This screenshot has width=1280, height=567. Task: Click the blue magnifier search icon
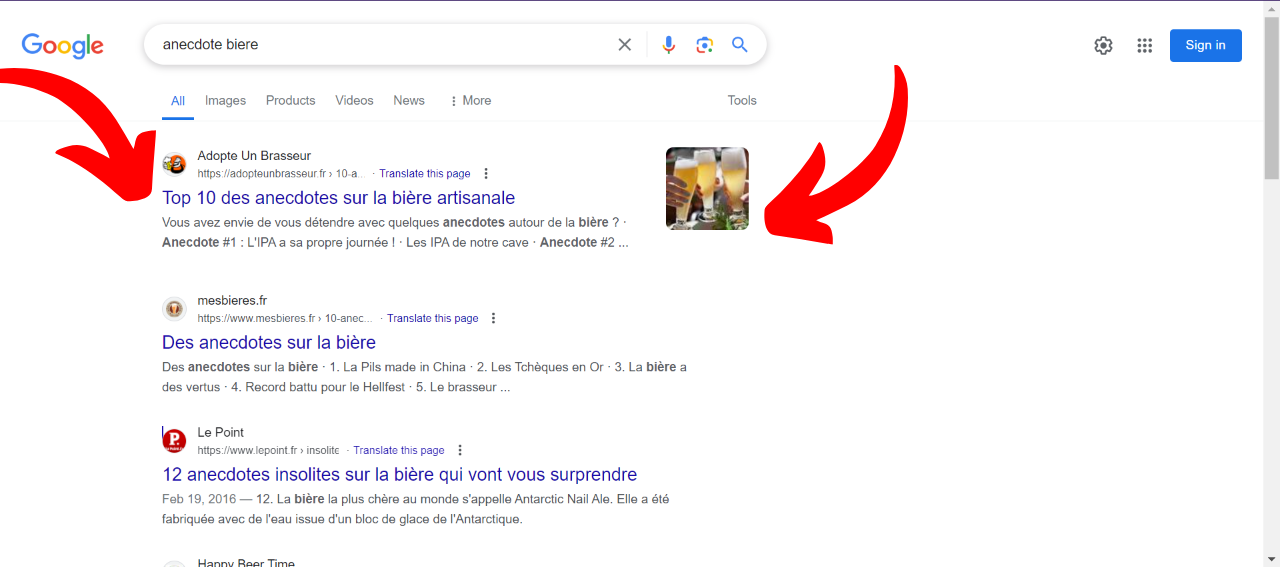tap(740, 45)
